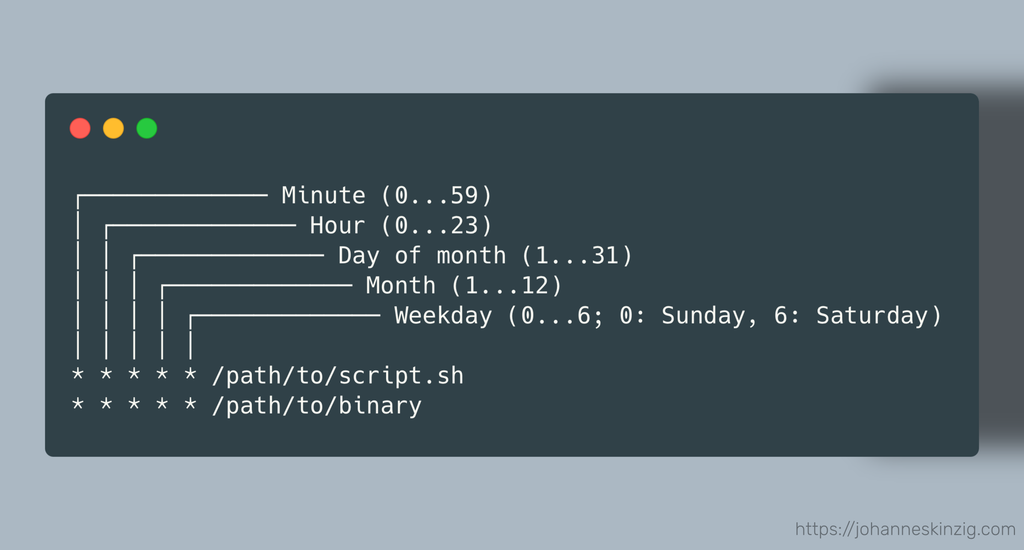
Task: Click the third asterisk on the binary line
Action: (134, 408)
